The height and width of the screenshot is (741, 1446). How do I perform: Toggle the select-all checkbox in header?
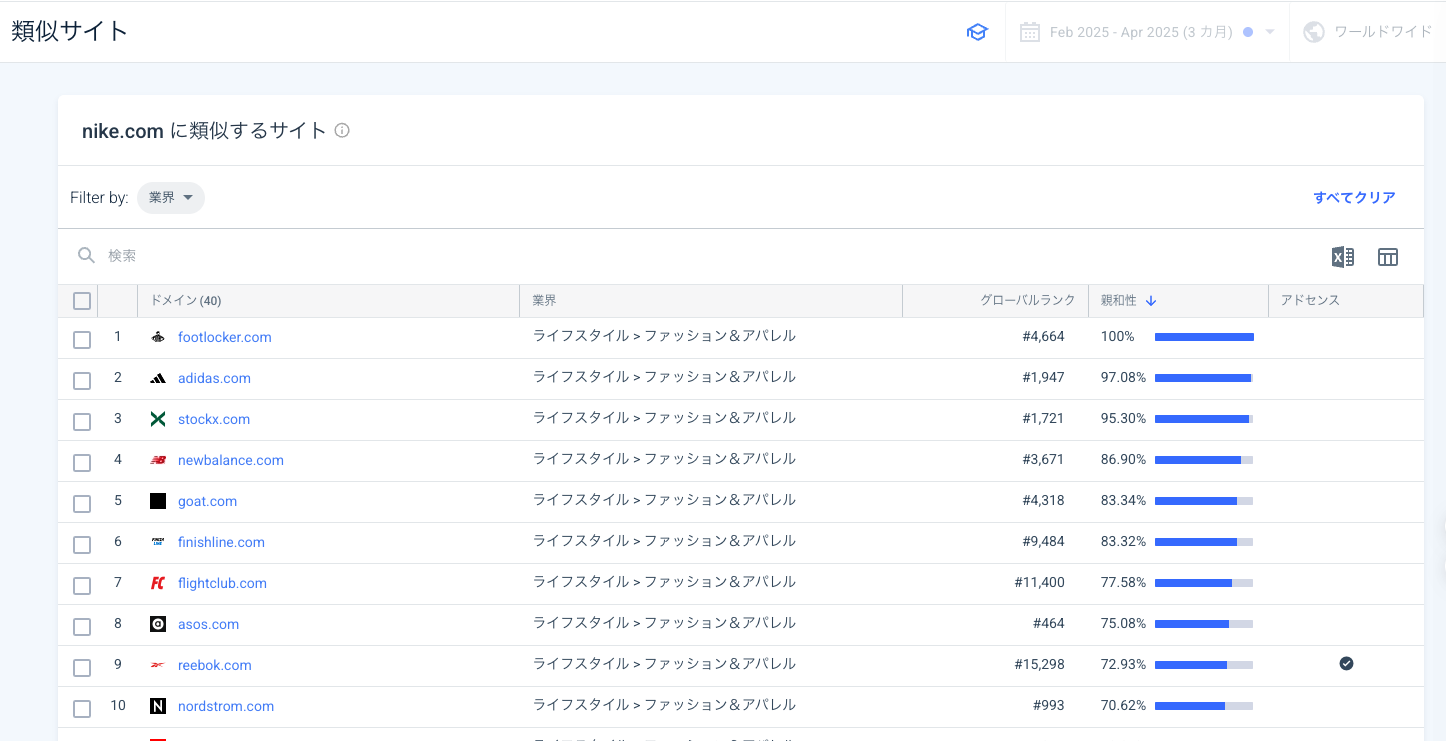[82, 301]
